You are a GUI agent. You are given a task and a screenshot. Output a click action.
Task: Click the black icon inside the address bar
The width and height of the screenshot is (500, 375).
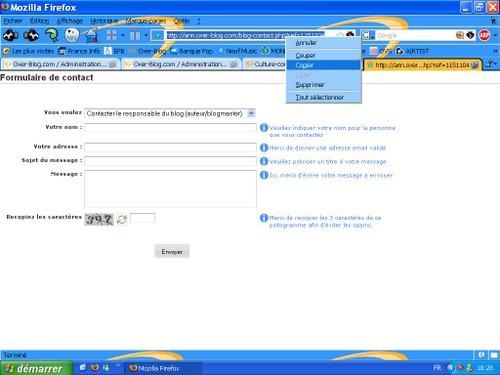350,35
